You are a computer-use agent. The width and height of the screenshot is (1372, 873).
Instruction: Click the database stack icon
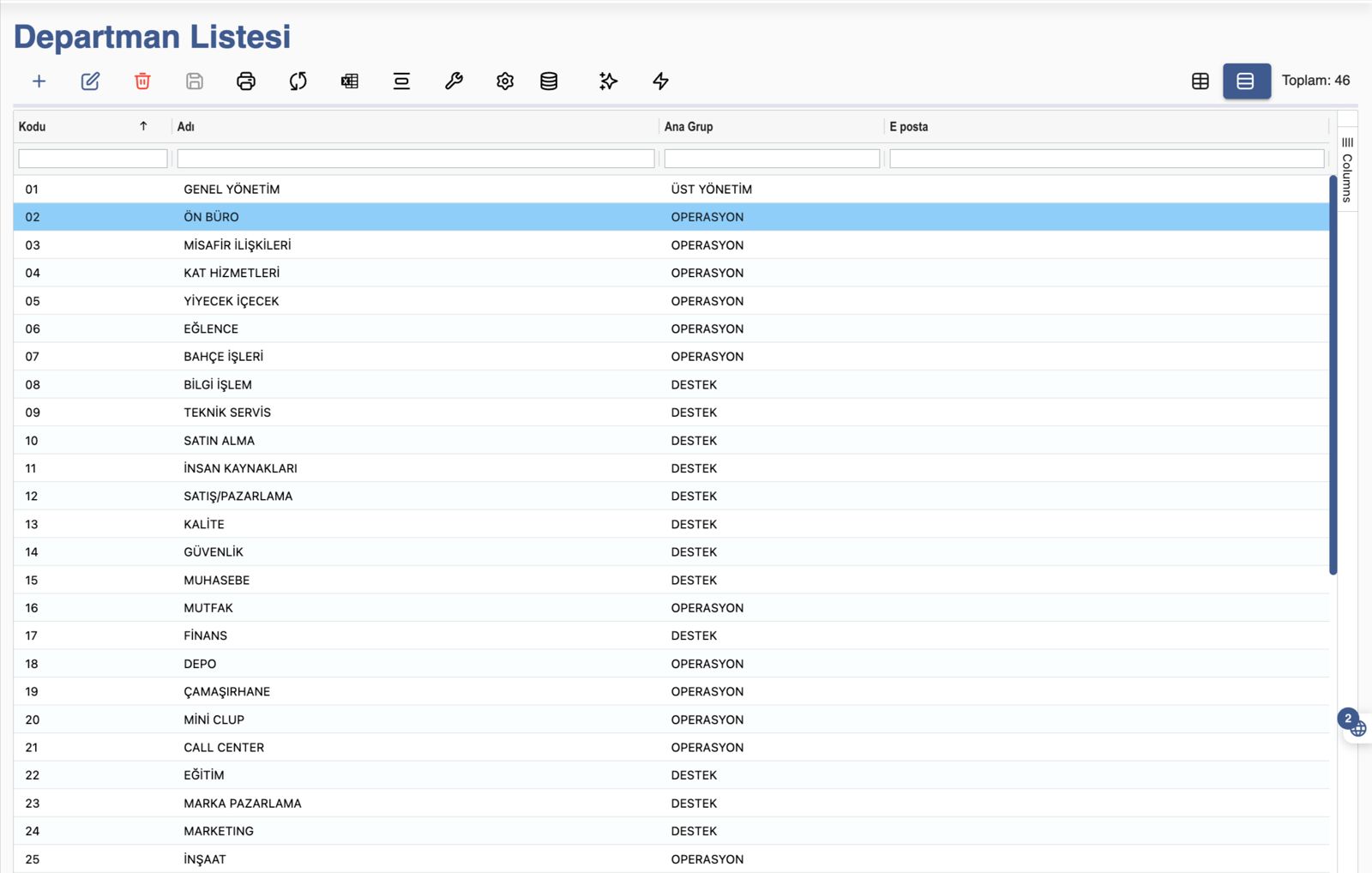tap(549, 81)
